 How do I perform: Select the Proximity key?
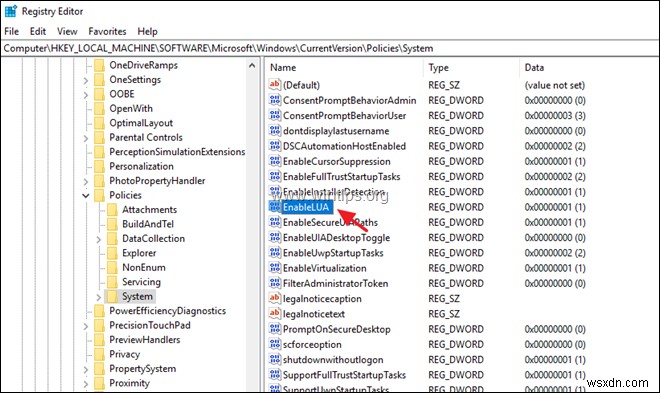pyautogui.click(x=129, y=383)
